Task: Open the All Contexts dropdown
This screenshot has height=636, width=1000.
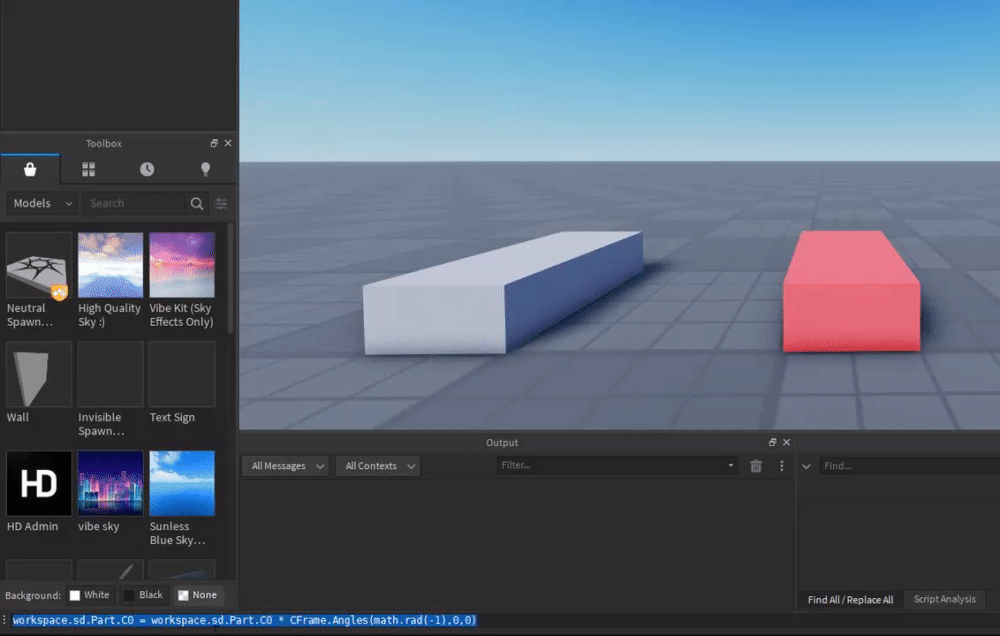Action: point(380,466)
